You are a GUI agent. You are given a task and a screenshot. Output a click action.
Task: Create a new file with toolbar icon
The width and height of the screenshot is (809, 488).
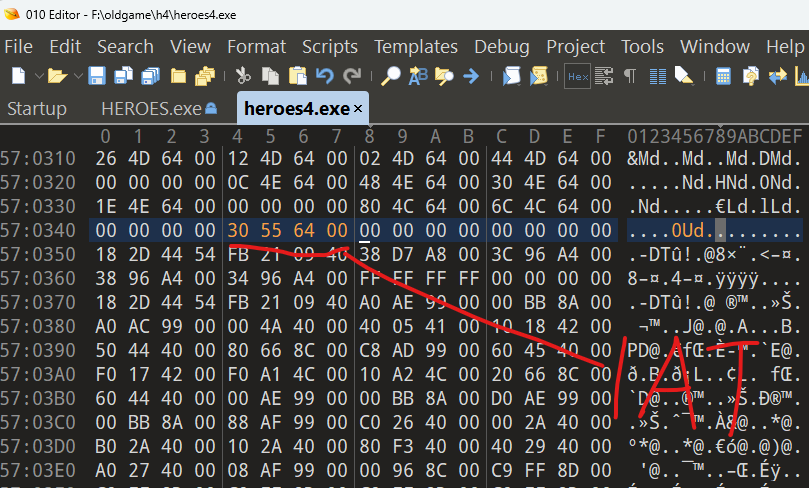[19, 76]
